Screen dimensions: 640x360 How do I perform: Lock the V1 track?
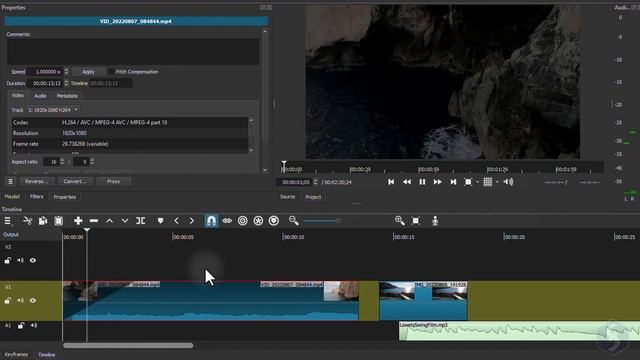[x=7, y=300]
